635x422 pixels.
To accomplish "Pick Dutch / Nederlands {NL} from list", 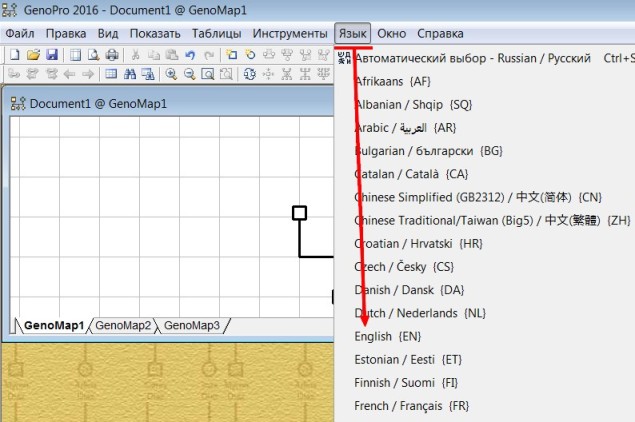I will click(420, 313).
